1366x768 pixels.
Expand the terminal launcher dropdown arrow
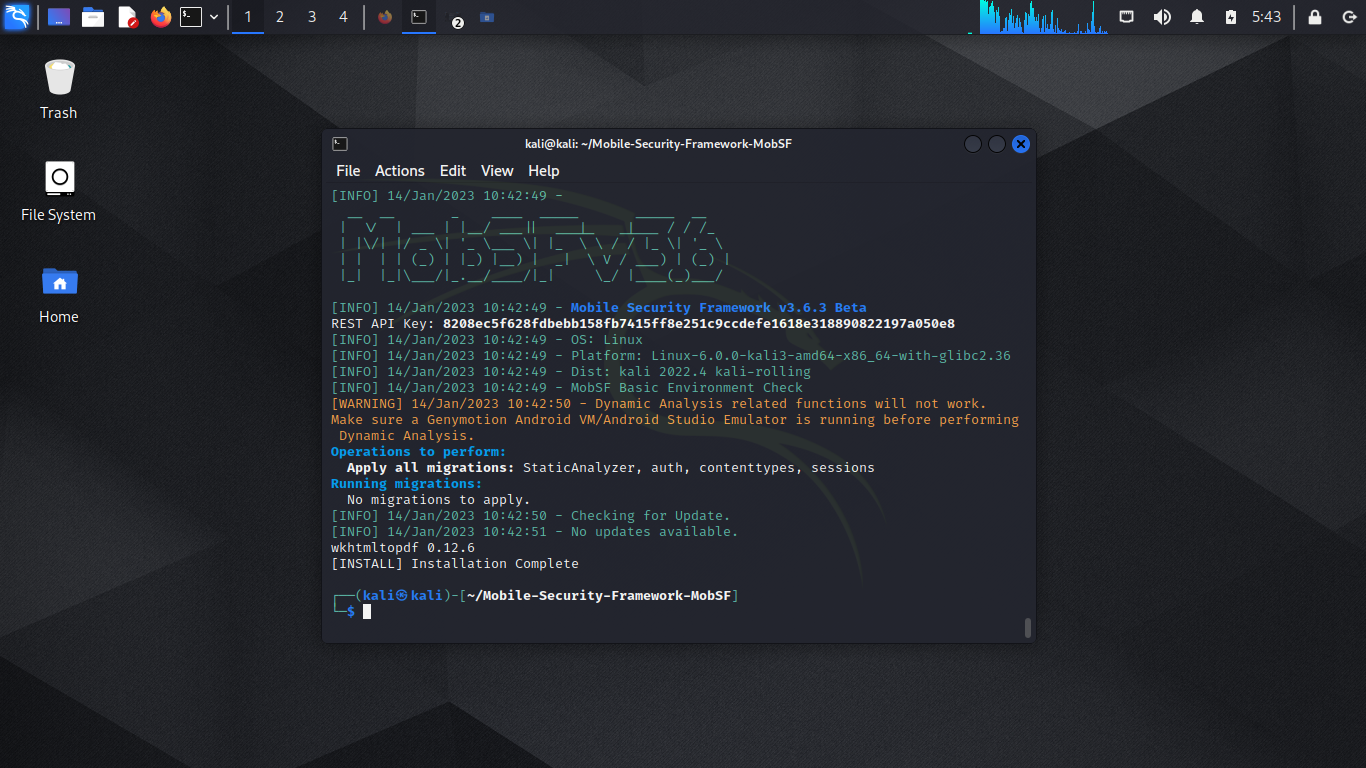pos(214,17)
